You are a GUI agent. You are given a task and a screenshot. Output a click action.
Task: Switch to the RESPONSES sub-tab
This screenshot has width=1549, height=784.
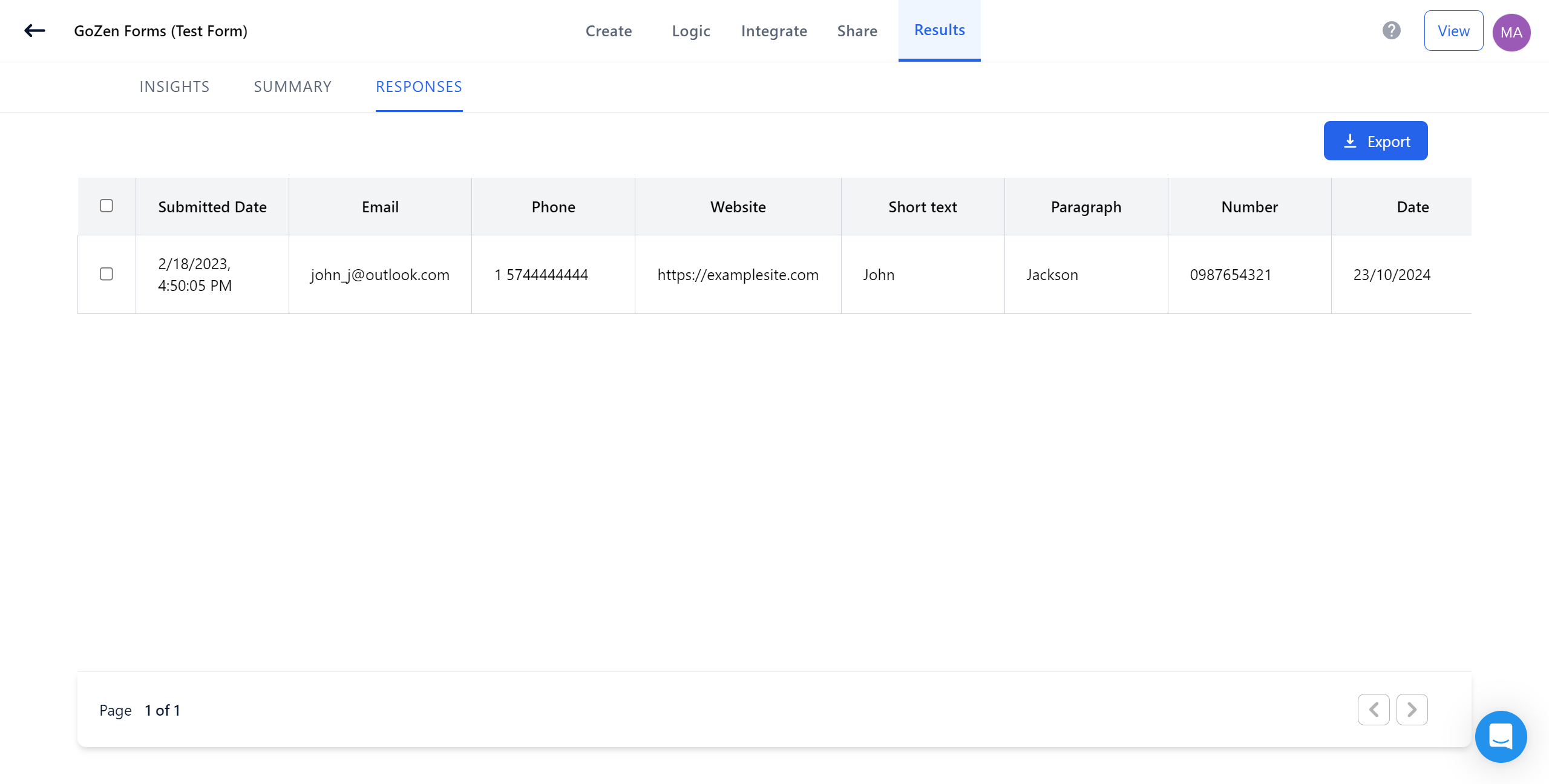point(419,87)
